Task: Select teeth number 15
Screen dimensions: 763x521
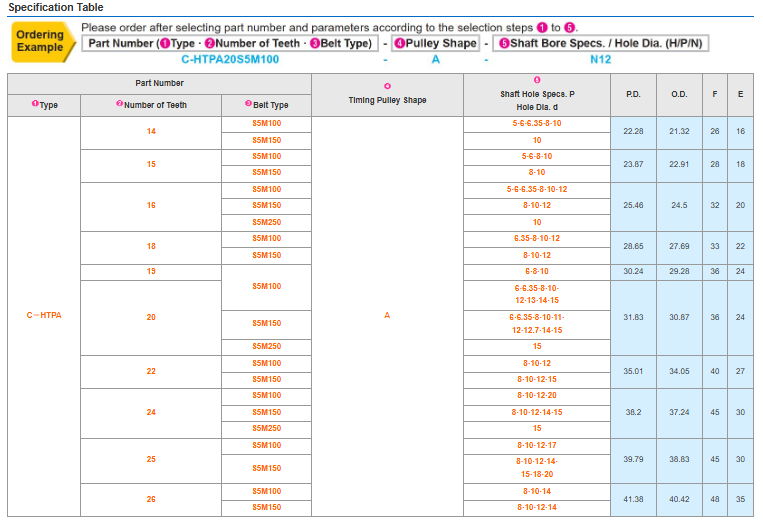Action: (151, 164)
